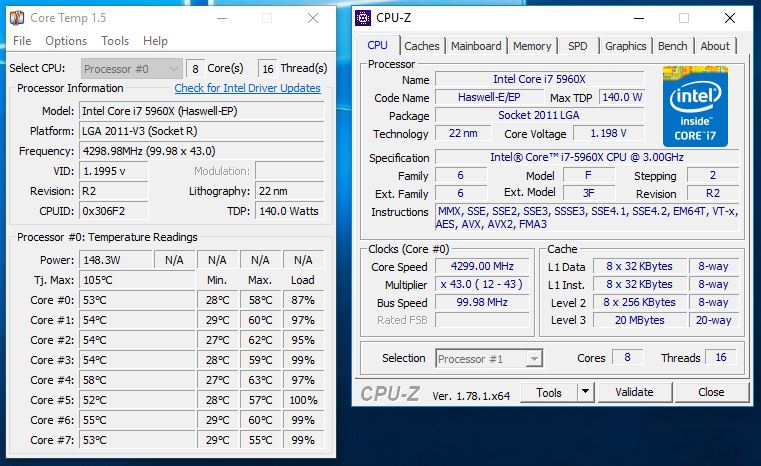Open the Selection Processor #1 dropdown in CPU-Z

[x=489, y=359]
